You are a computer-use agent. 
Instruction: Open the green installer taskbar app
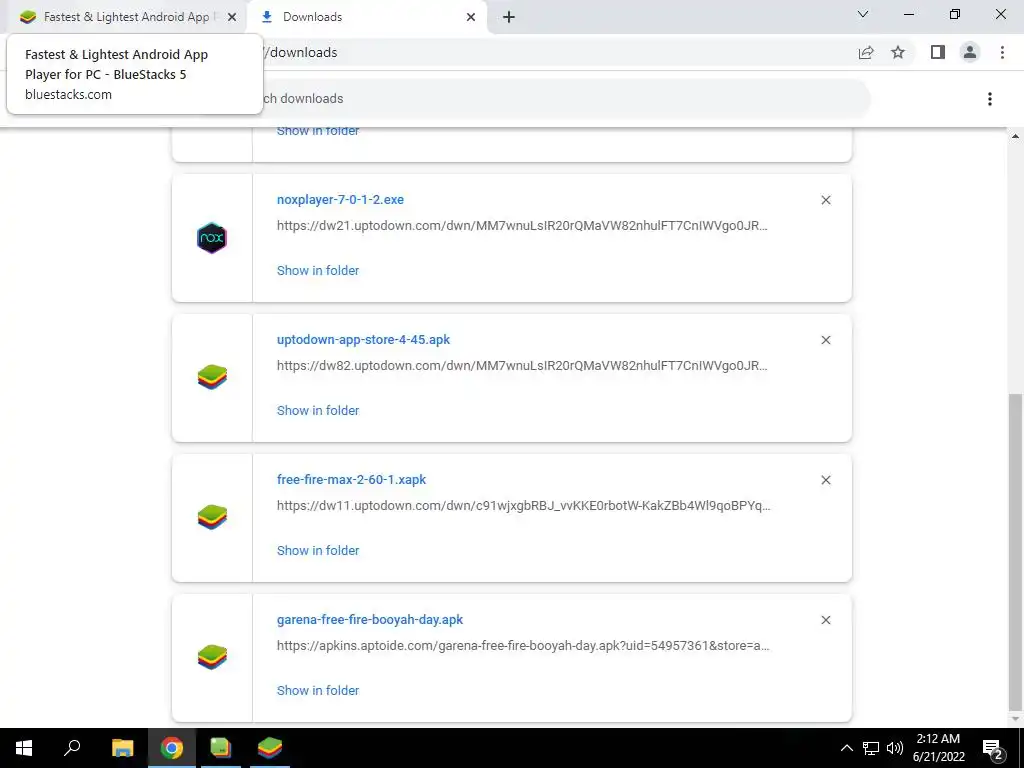(x=221, y=748)
